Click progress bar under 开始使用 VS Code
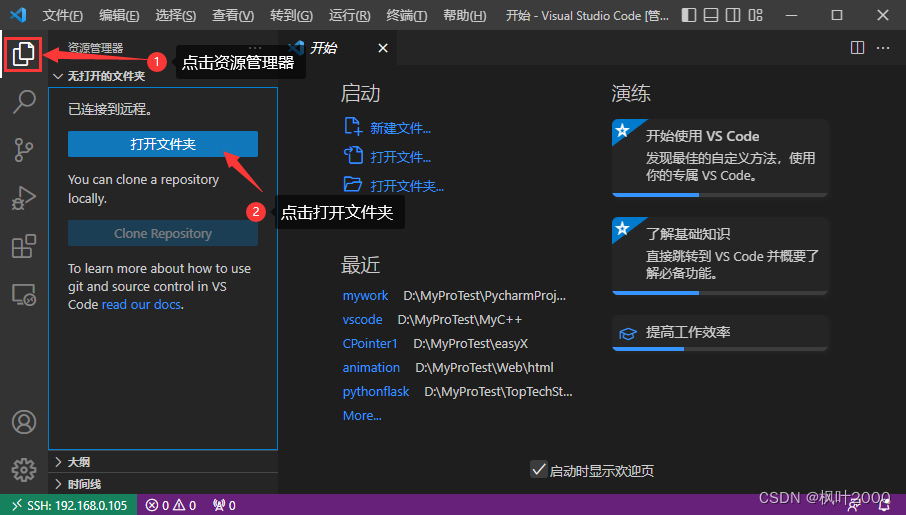This screenshot has width=906, height=515. pyautogui.click(x=720, y=195)
